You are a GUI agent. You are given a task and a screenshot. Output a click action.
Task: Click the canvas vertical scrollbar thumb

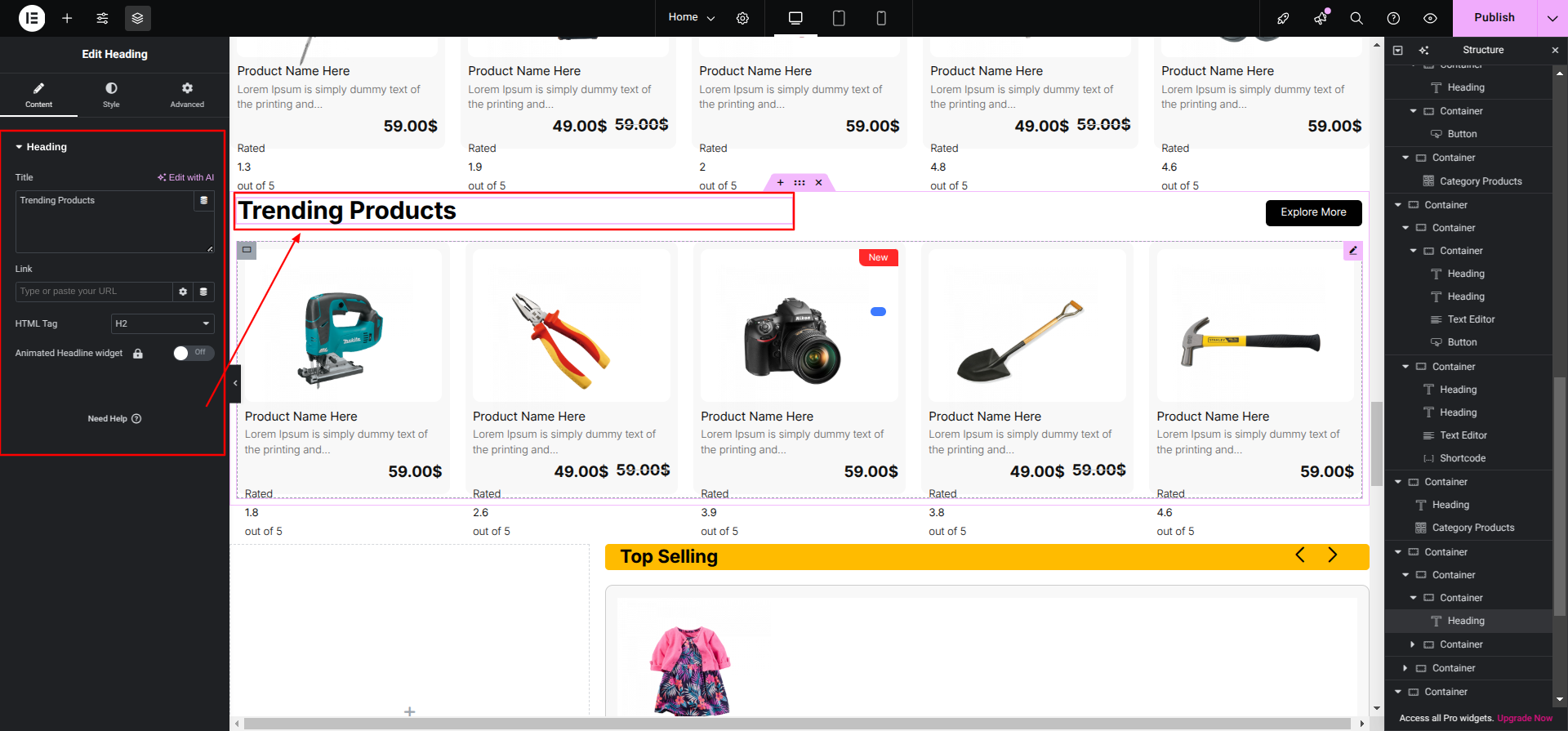(x=1377, y=444)
